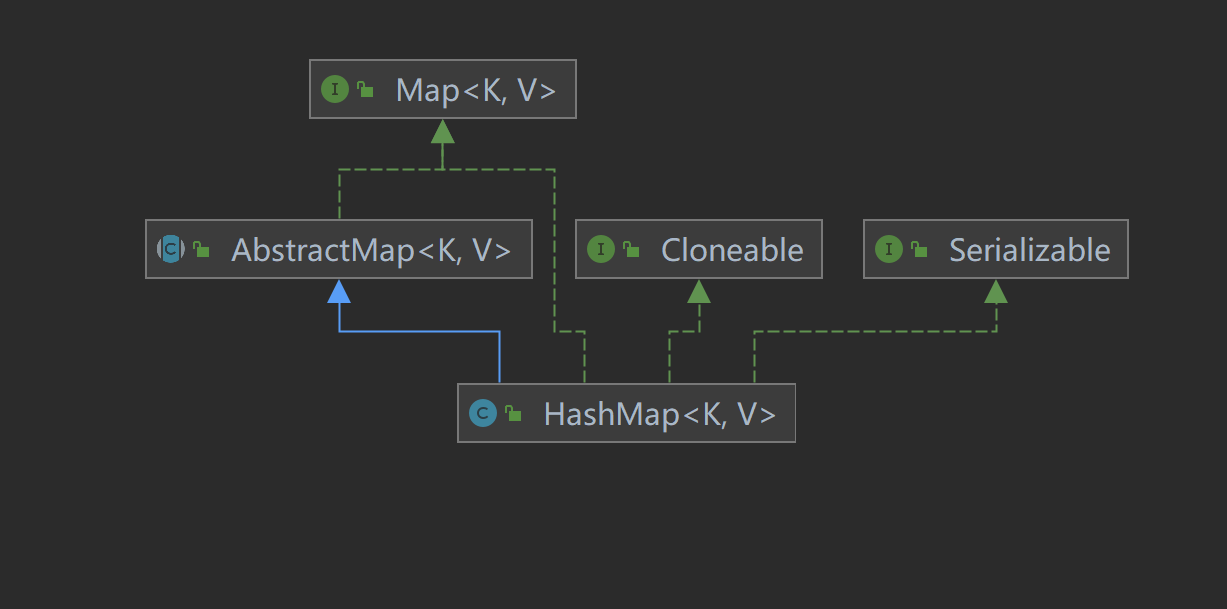Viewport: 1227px width, 609px height.
Task: Click the public lock icon beside HashMap<K, V>
Action: [x=514, y=414]
